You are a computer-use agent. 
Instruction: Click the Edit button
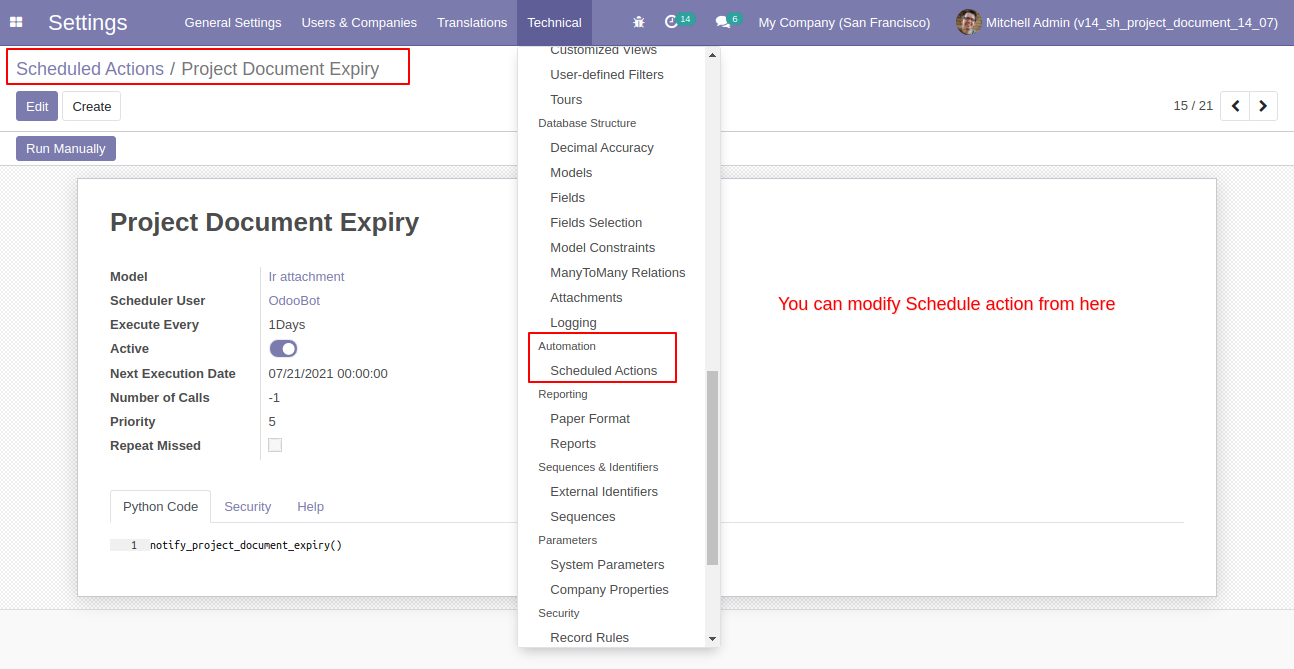pyautogui.click(x=37, y=106)
